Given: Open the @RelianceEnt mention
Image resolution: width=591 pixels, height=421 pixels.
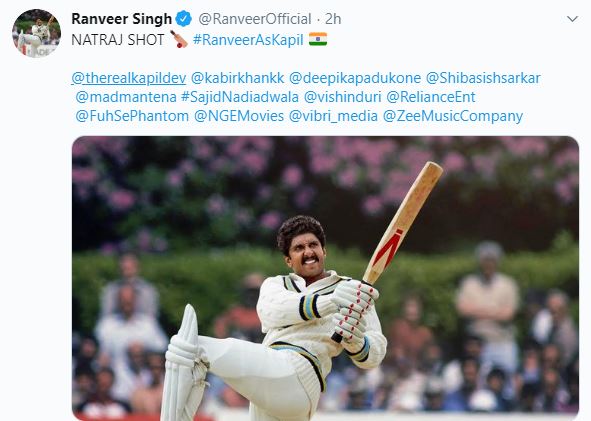Looking at the screenshot, I should (x=430, y=97).
